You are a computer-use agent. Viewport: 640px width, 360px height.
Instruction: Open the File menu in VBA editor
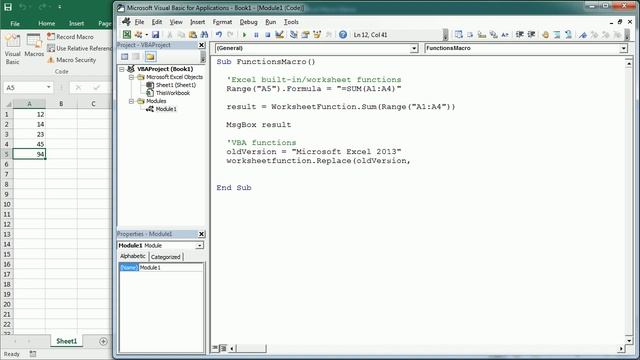(139, 22)
